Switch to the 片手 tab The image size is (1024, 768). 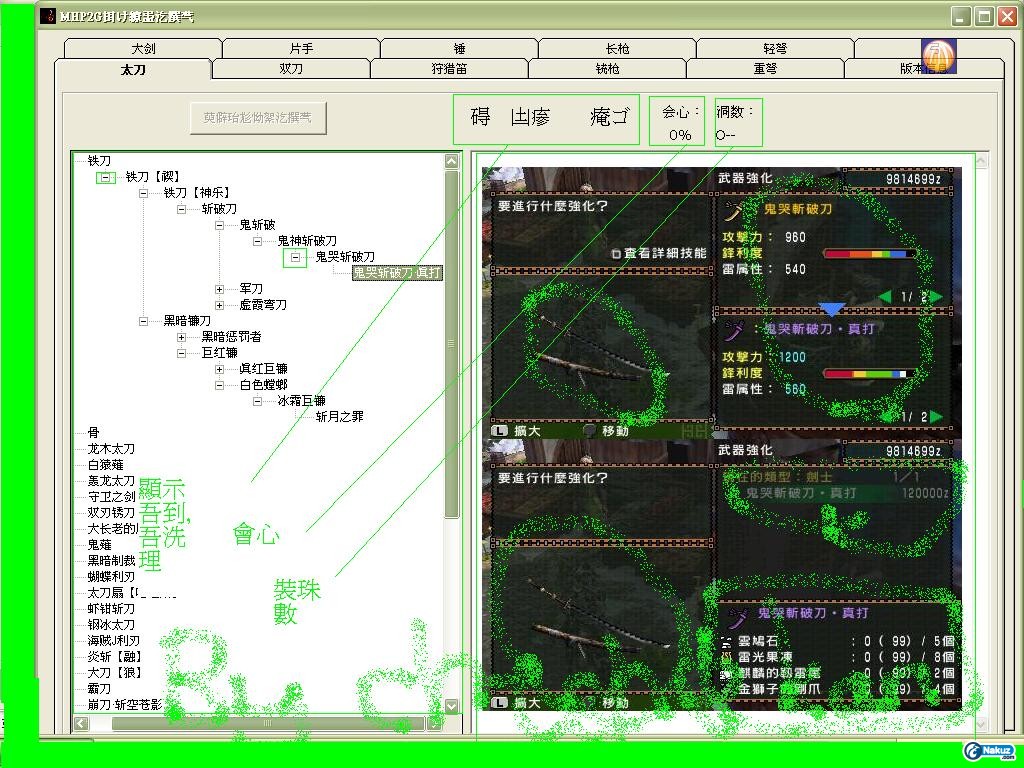point(301,49)
